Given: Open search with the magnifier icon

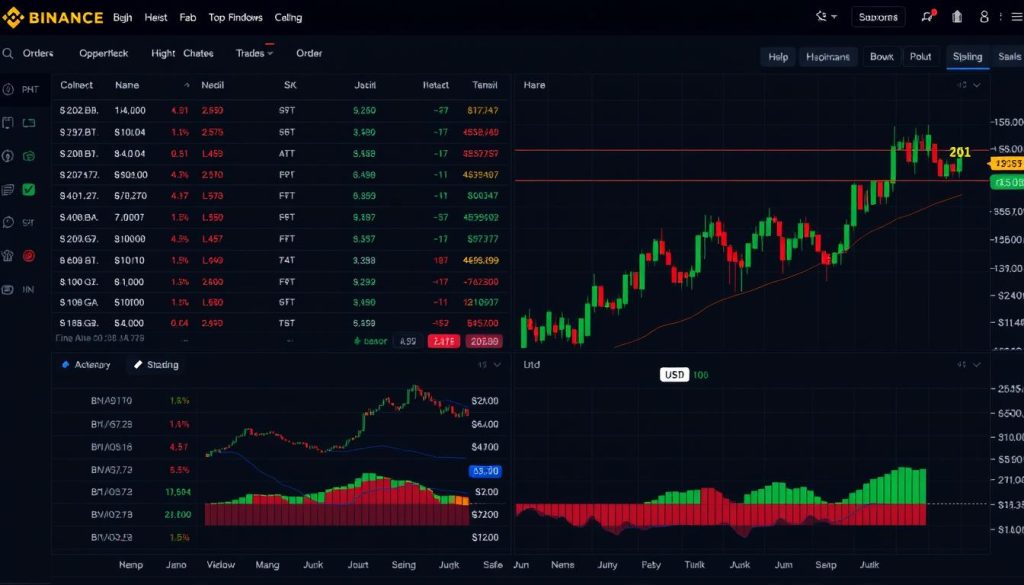Looking at the screenshot, I should click(8, 54).
